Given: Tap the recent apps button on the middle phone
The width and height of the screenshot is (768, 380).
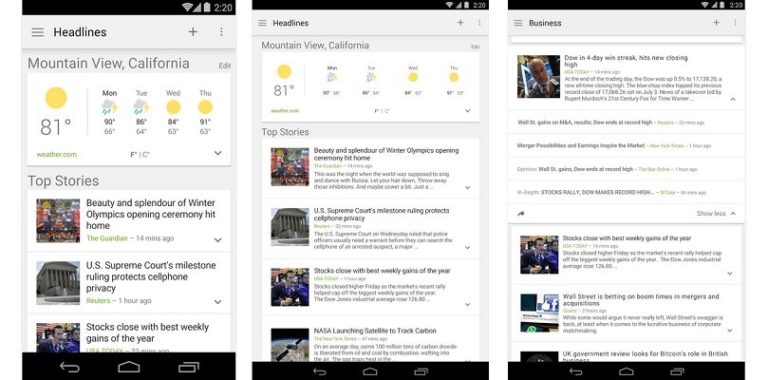Looking at the screenshot, I should 421,372.
